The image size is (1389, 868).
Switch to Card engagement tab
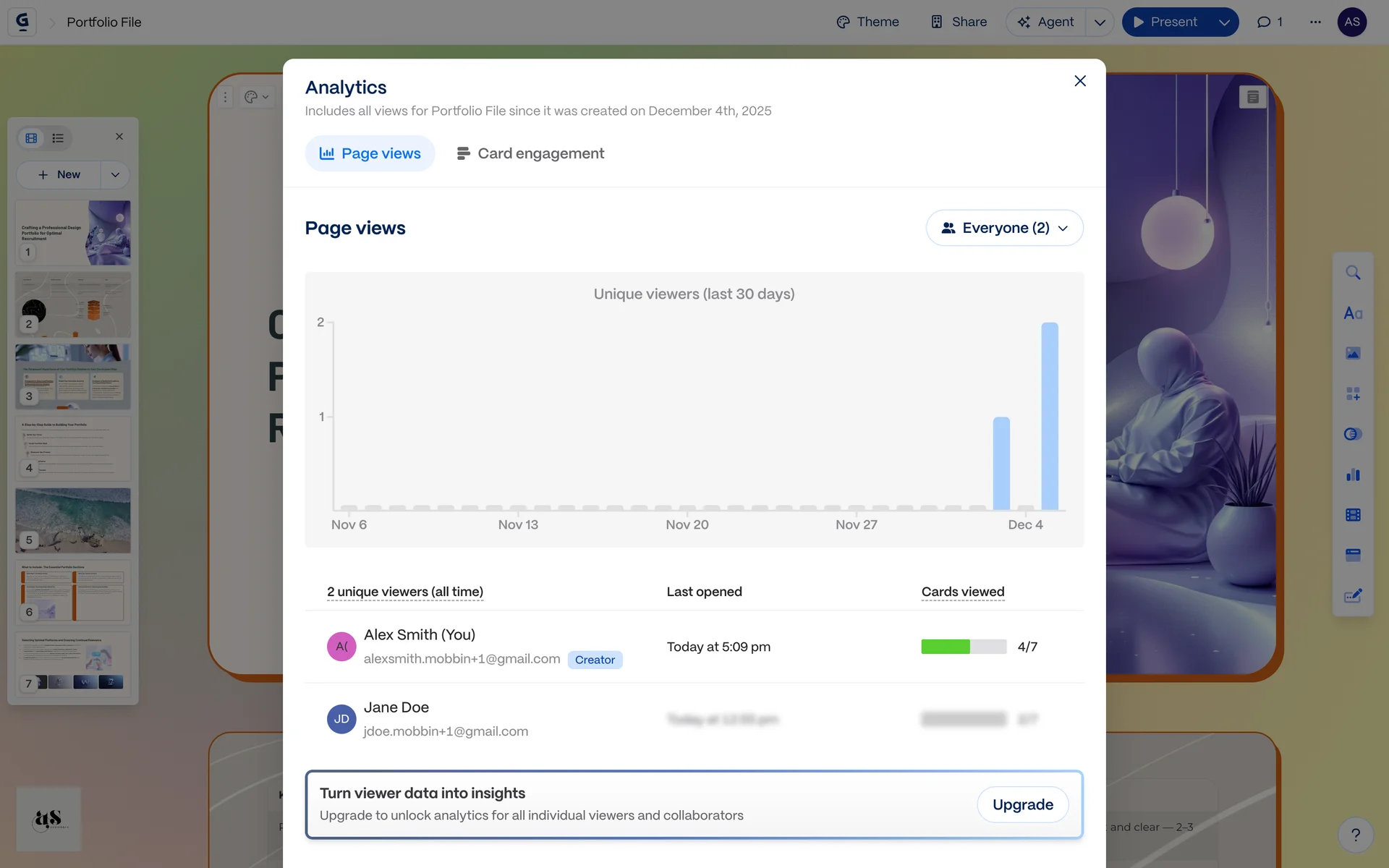[530, 153]
